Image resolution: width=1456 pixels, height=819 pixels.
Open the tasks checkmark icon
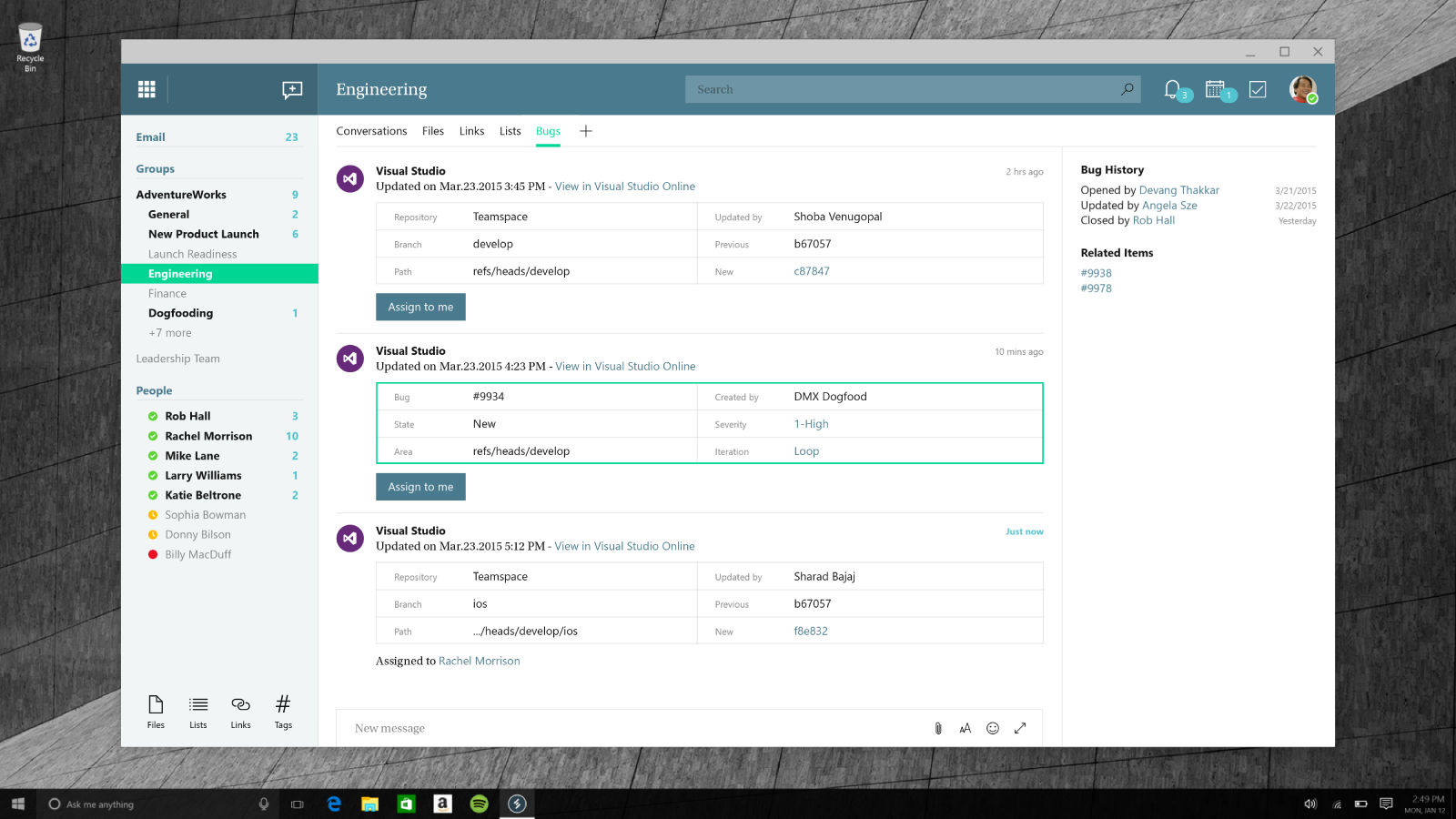tap(1258, 89)
